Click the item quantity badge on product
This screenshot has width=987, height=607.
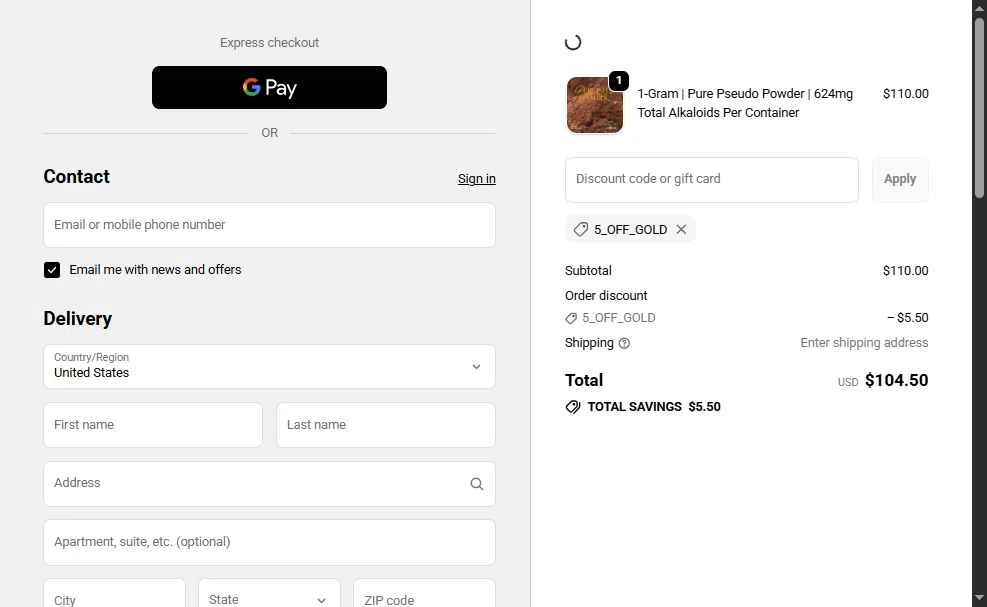[619, 81]
